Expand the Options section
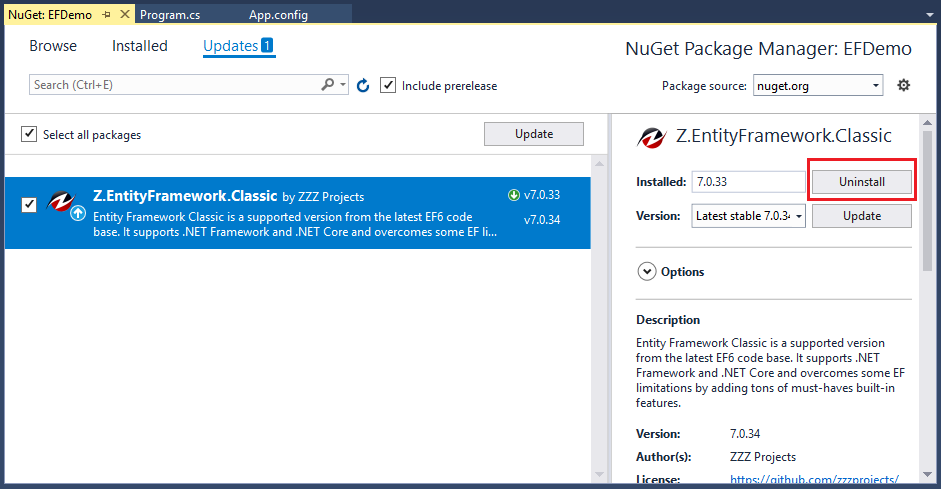 pos(646,272)
